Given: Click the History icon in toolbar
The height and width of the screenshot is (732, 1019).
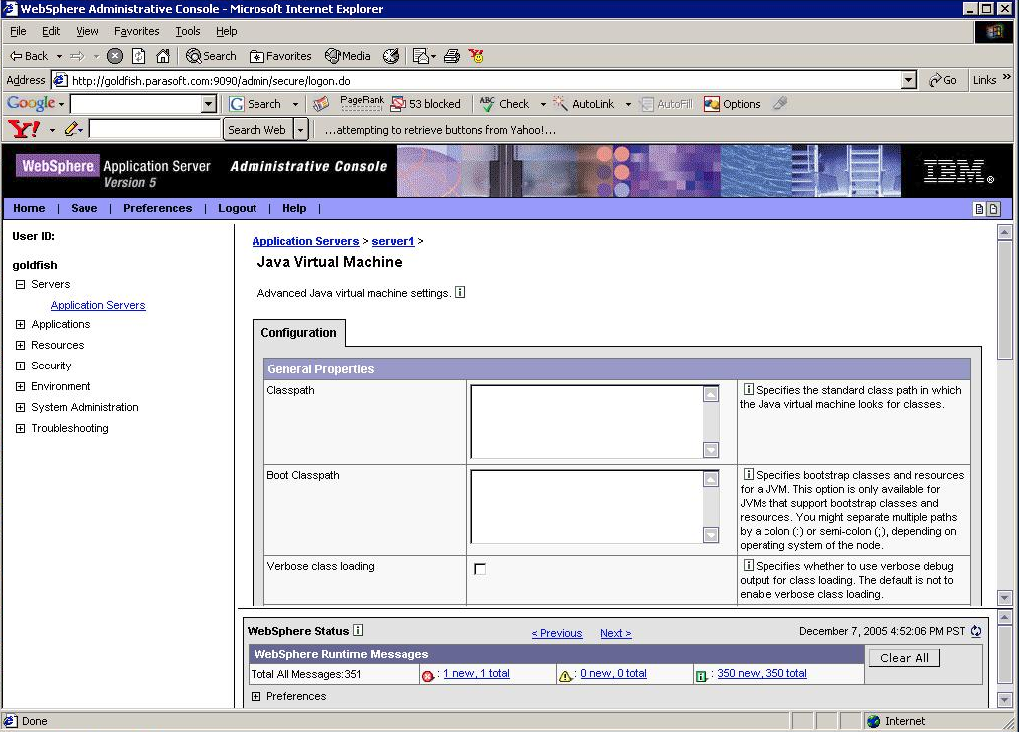Looking at the screenshot, I should click(391, 56).
